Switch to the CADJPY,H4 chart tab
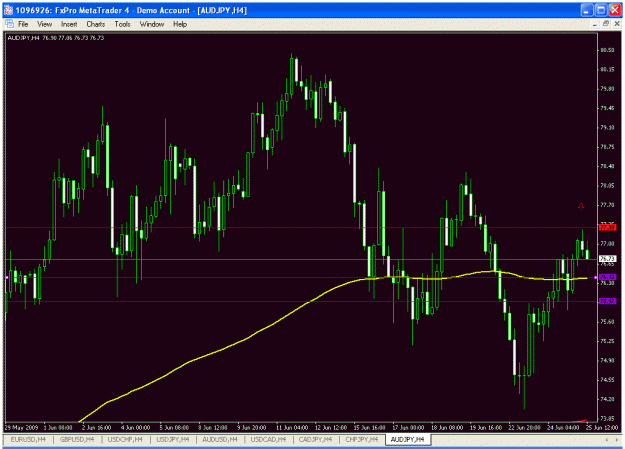 click(x=315, y=439)
